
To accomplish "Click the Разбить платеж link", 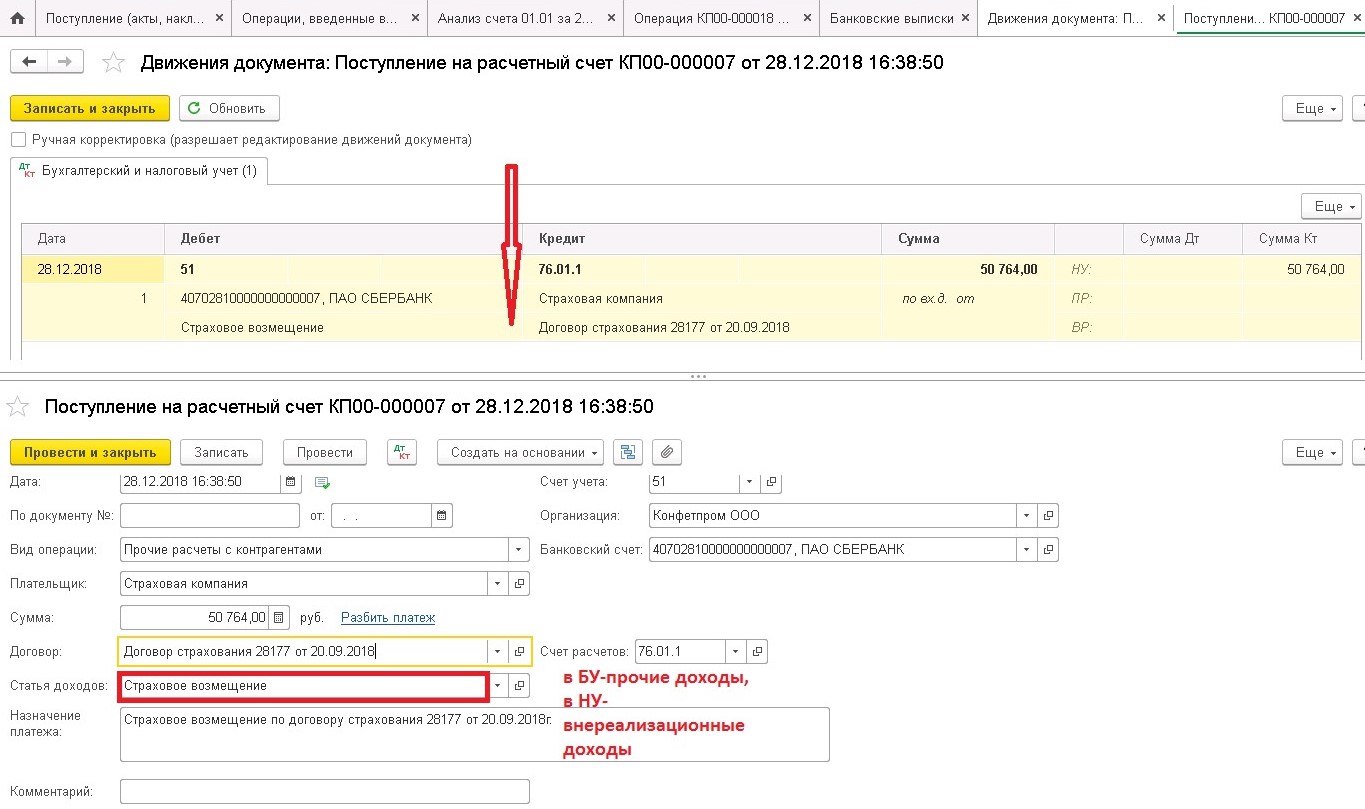I will (388, 618).
